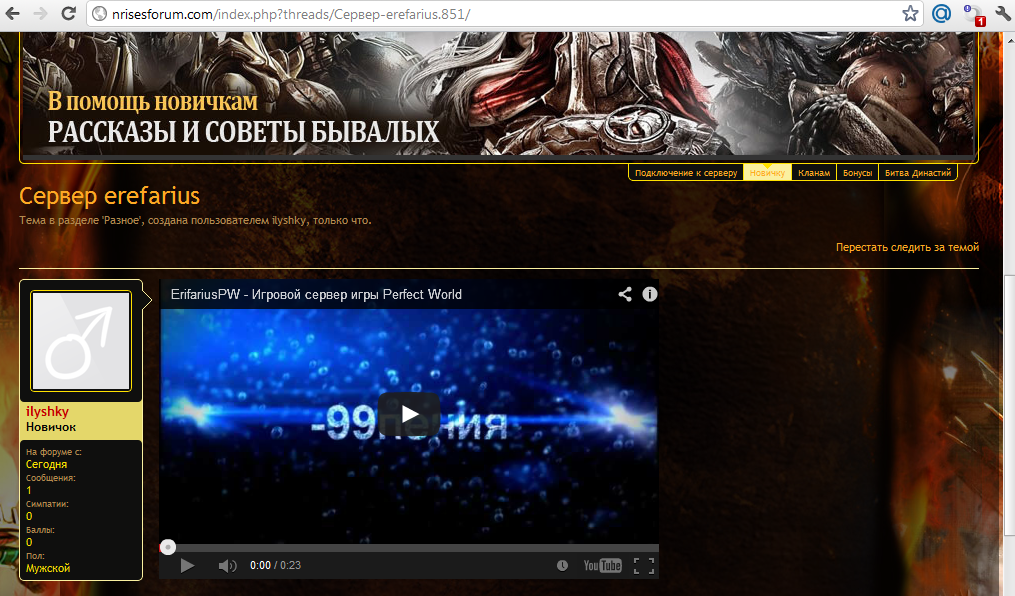This screenshot has width=1015, height=596.
Task: Share the ErifariusPW video
Action: click(x=625, y=294)
